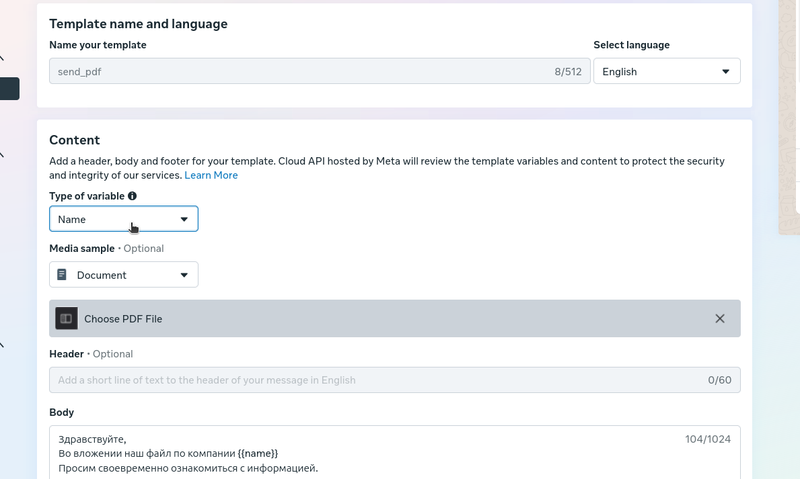Click the caret arrow in the English dropdown
The height and width of the screenshot is (479, 800).
pyautogui.click(x=725, y=72)
